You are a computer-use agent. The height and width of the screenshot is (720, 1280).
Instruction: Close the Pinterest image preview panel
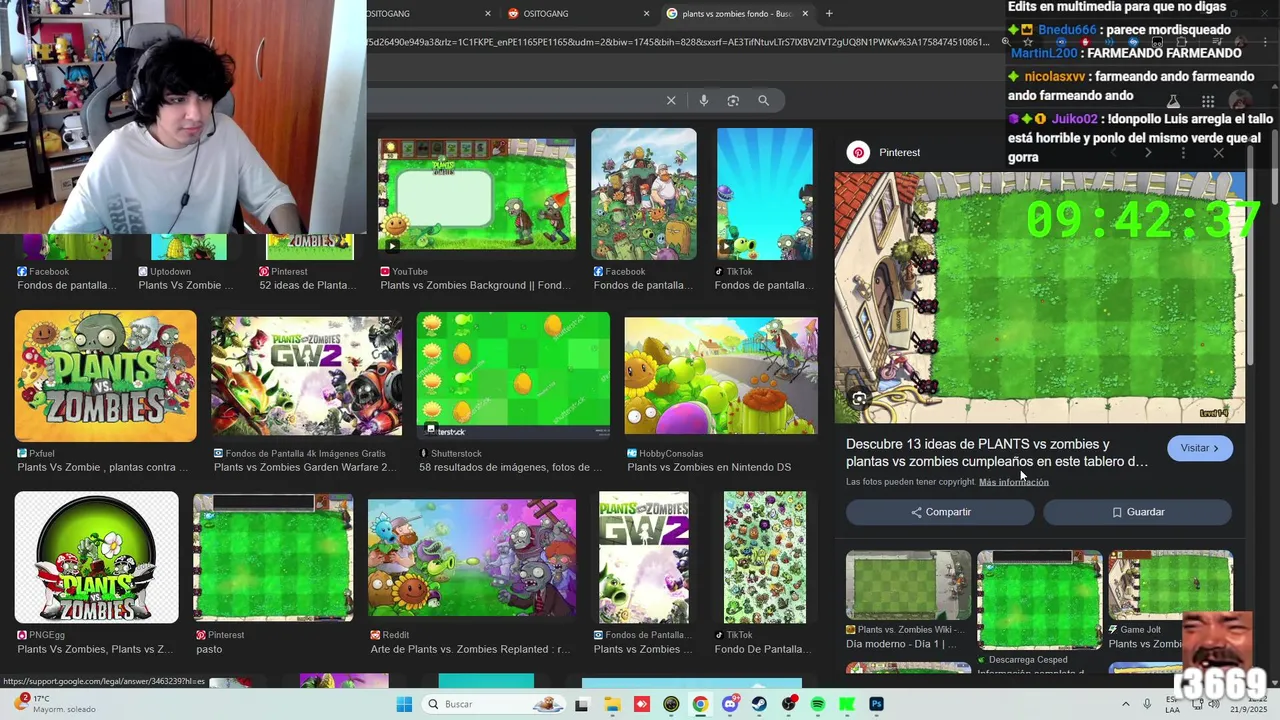pyautogui.click(x=1218, y=153)
